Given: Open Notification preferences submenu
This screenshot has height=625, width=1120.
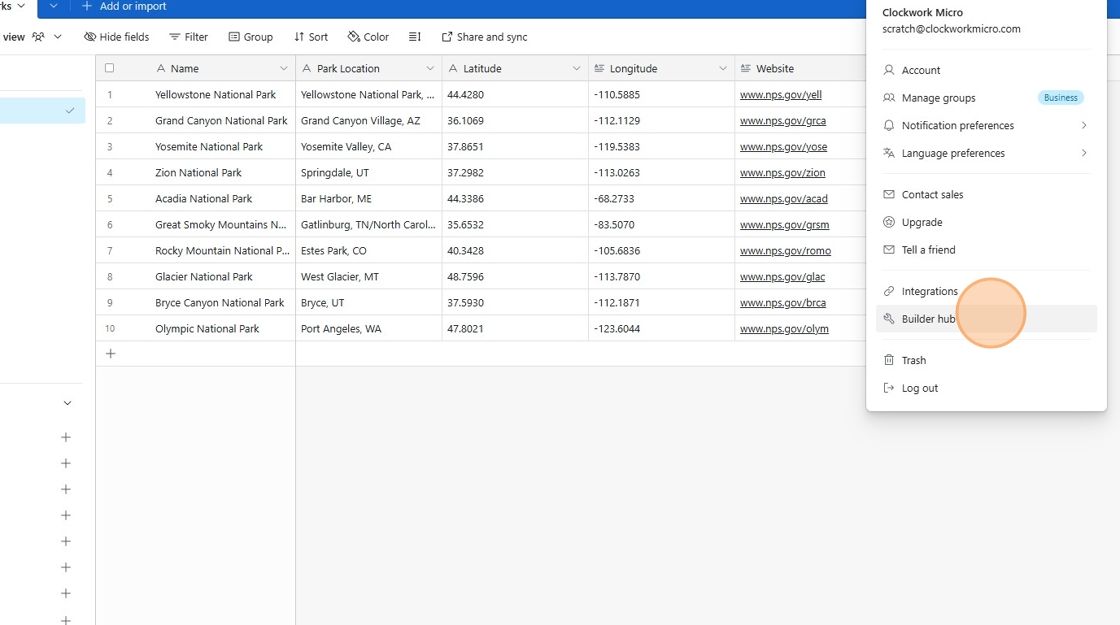Looking at the screenshot, I should [x=986, y=126].
